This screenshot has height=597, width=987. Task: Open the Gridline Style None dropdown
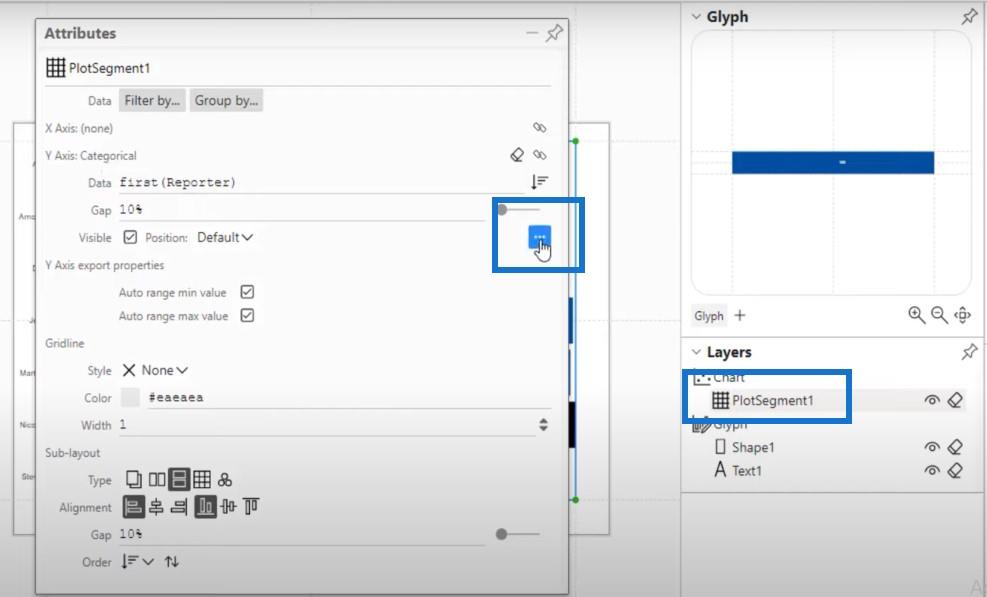[155, 370]
